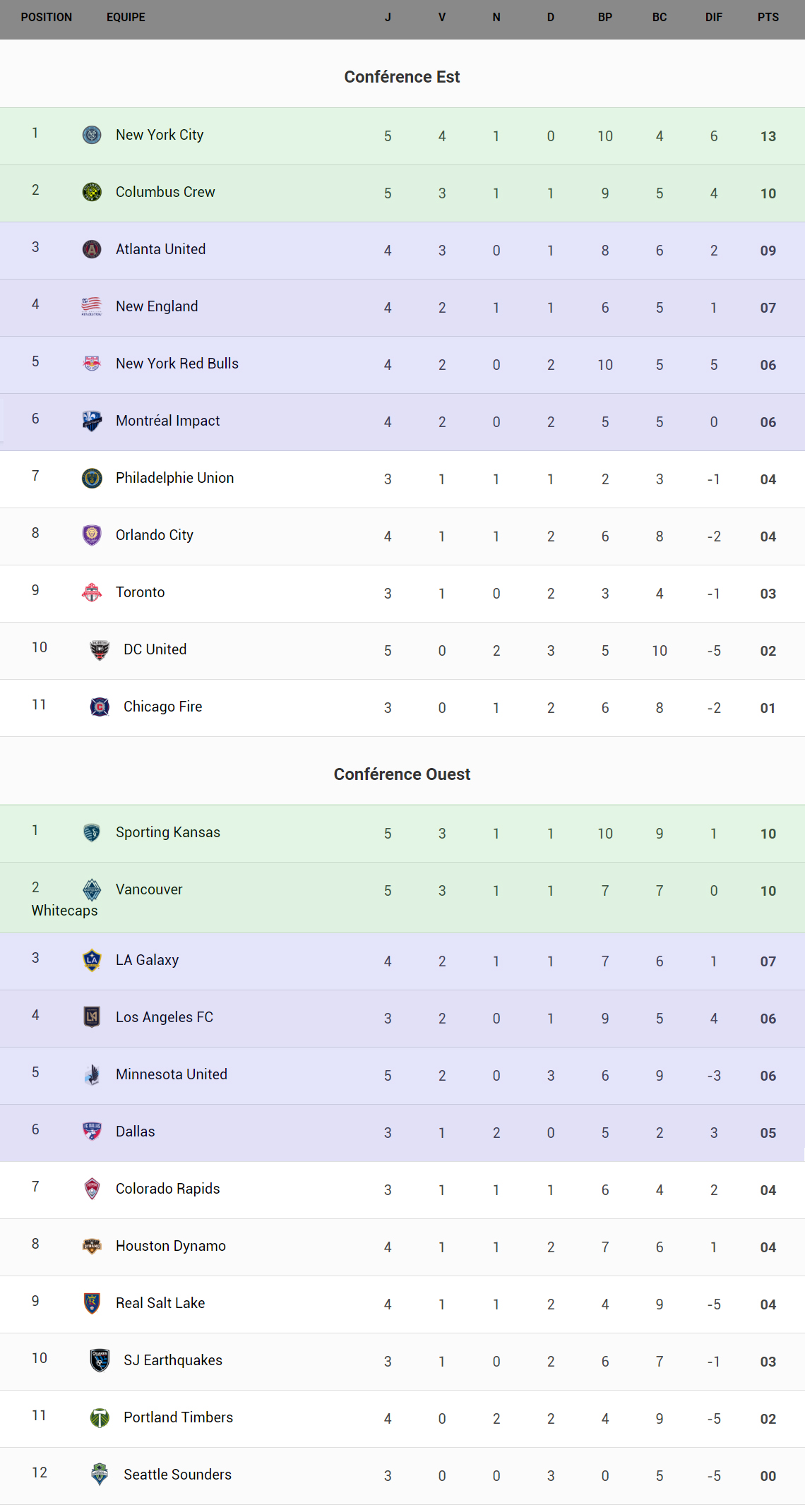
Task: Select the Toronto club logo
Action: tap(92, 592)
